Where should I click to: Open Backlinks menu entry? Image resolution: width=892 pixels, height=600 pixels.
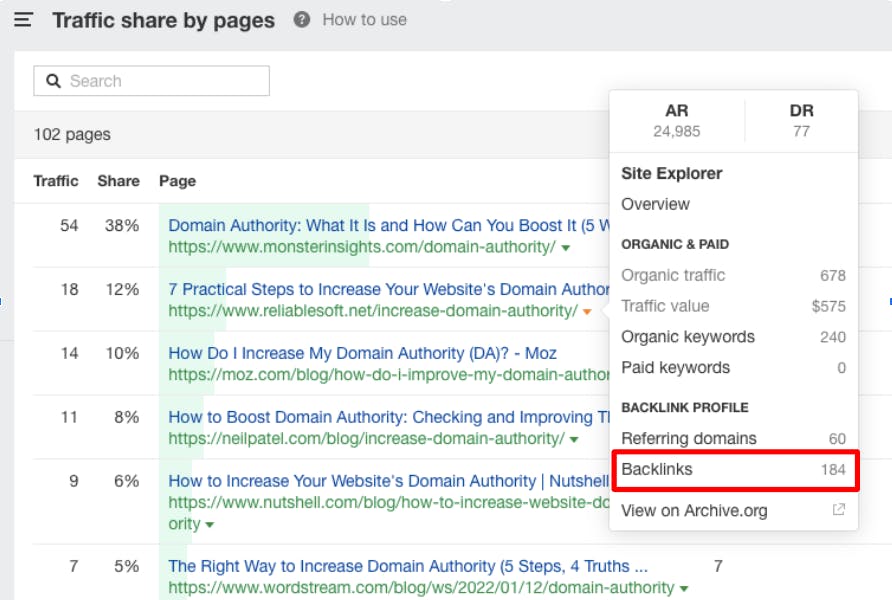(734, 470)
